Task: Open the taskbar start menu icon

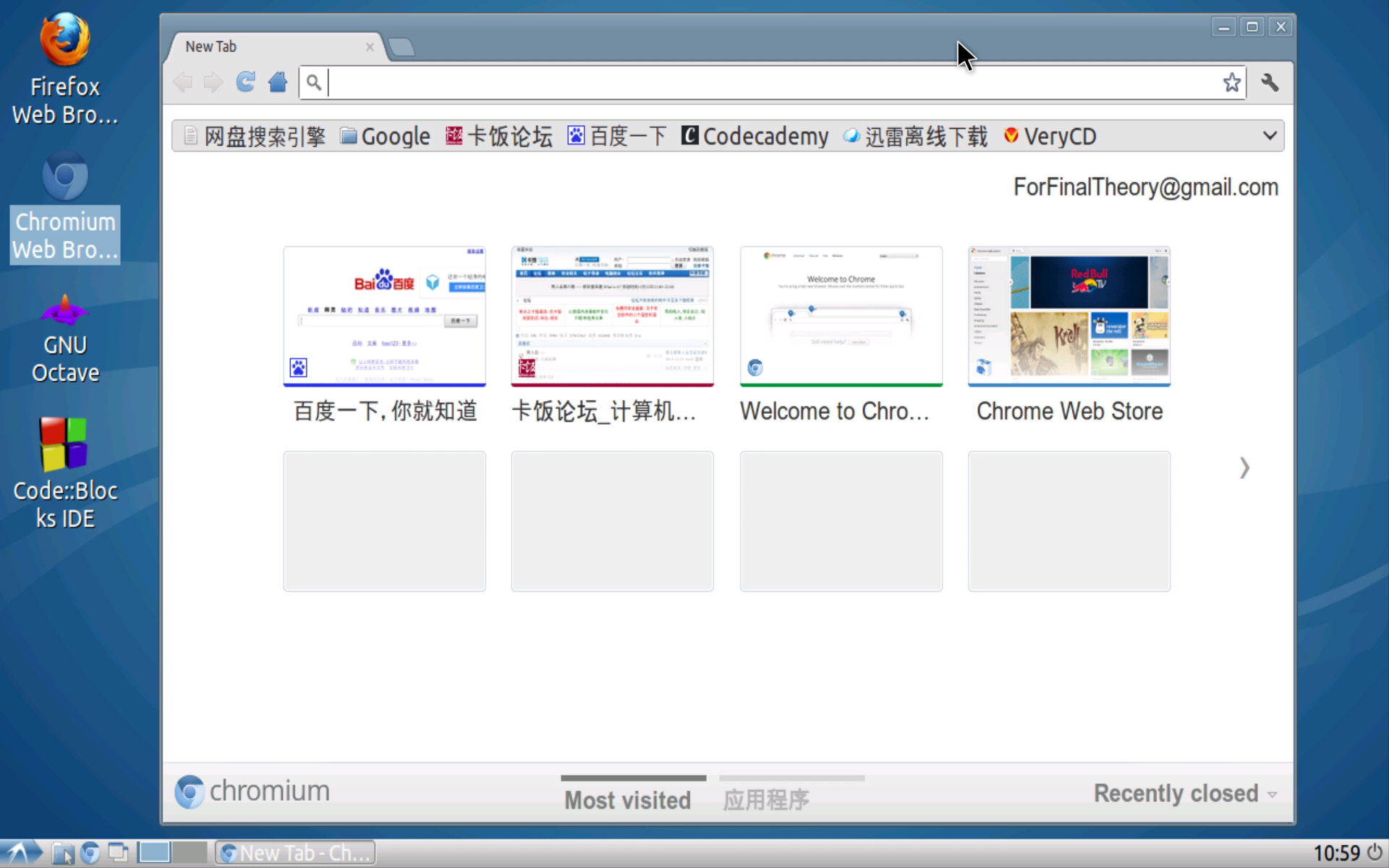Action: tap(22, 854)
